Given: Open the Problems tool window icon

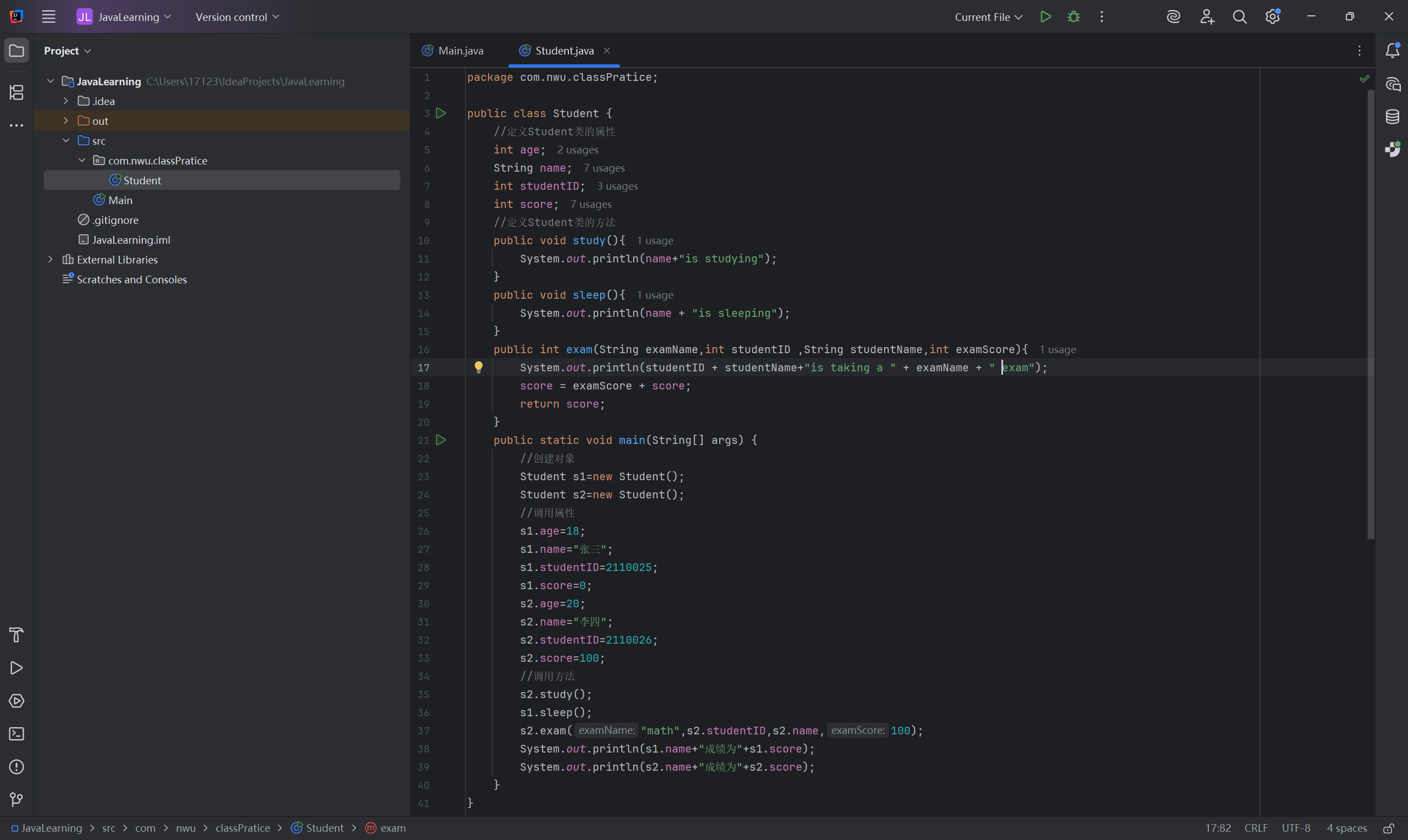Looking at the screenshot, I should [x=17, y=767].
